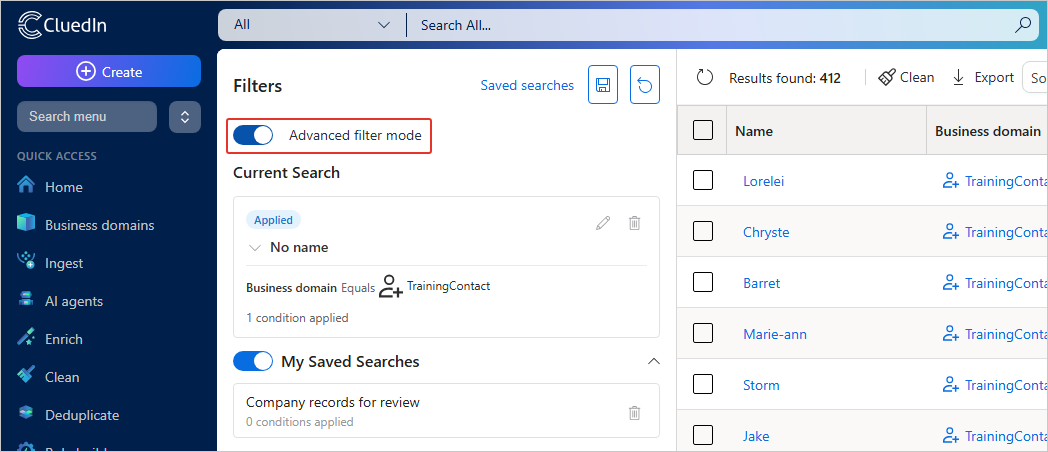The image size is (1048, 452).
Task: Open the Barret record link
Action: 761,283
